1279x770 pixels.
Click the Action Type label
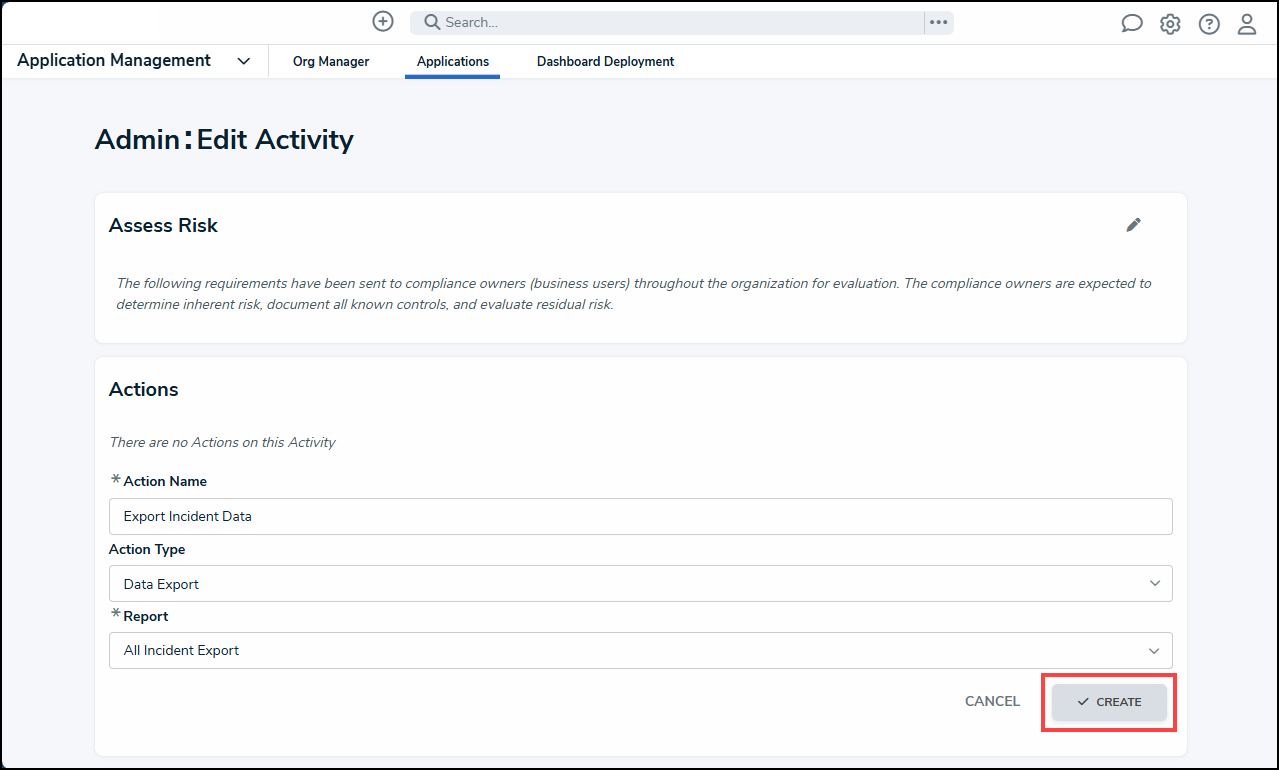coord(147,549)
